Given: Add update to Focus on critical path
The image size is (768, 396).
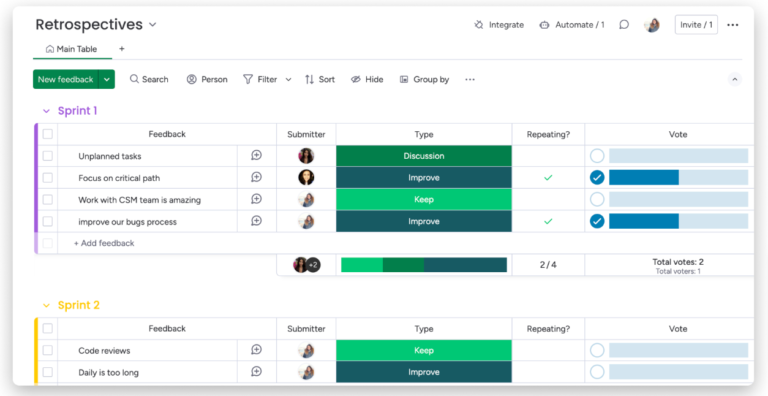Looking at the screenshot, I should point(256,177).
